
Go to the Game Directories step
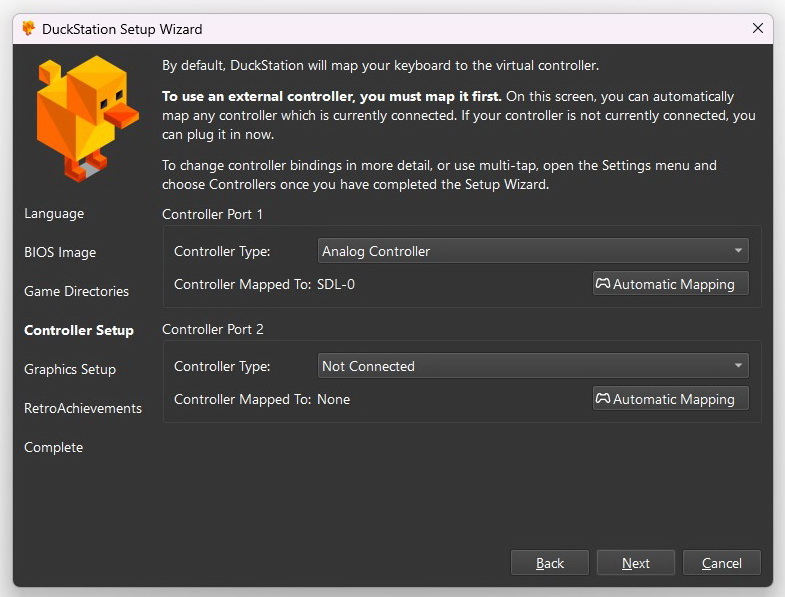(77, 291)
